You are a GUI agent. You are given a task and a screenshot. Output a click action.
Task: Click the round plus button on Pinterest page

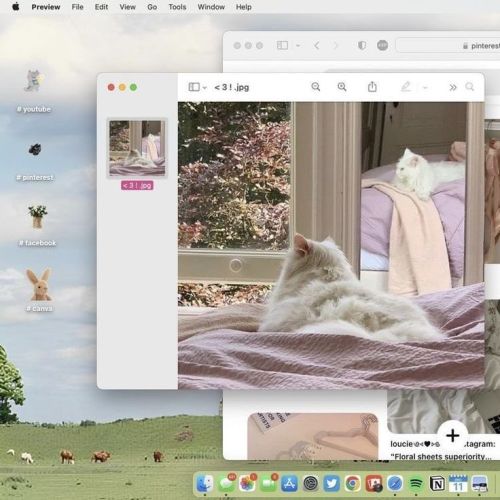(452, 435)
